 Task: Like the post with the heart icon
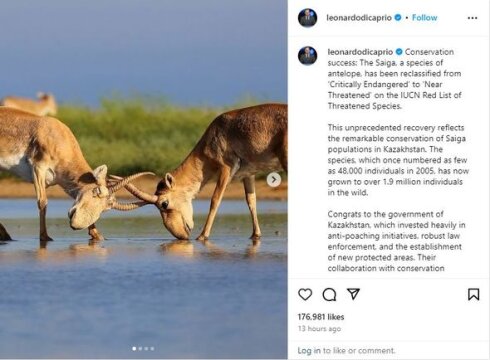coord(305,294)
